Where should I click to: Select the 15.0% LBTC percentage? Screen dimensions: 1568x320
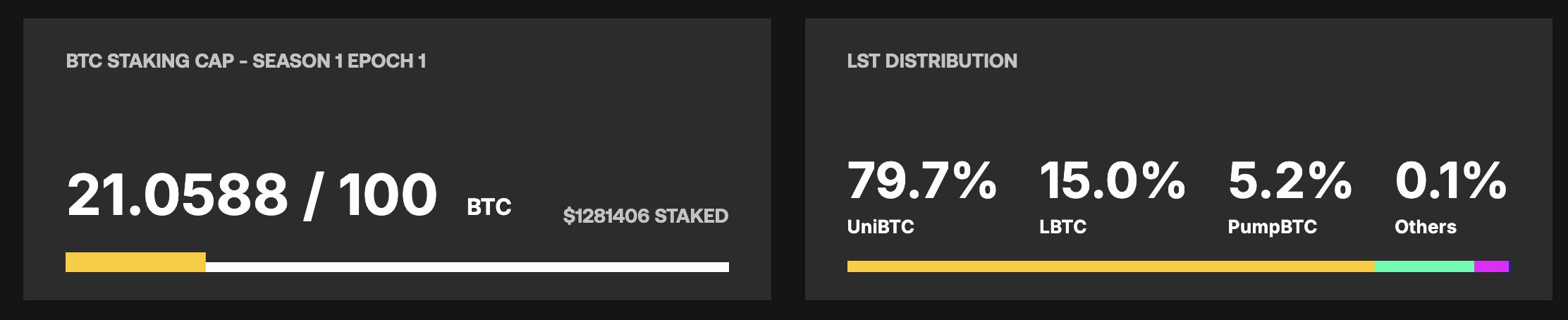tap(1112, 181)
